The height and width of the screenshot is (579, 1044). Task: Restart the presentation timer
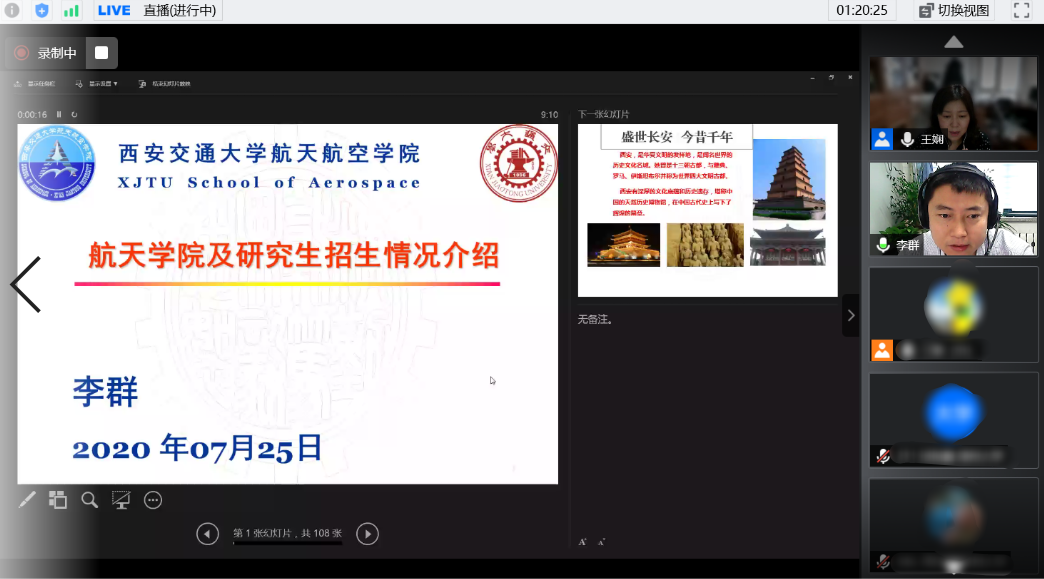72,115
